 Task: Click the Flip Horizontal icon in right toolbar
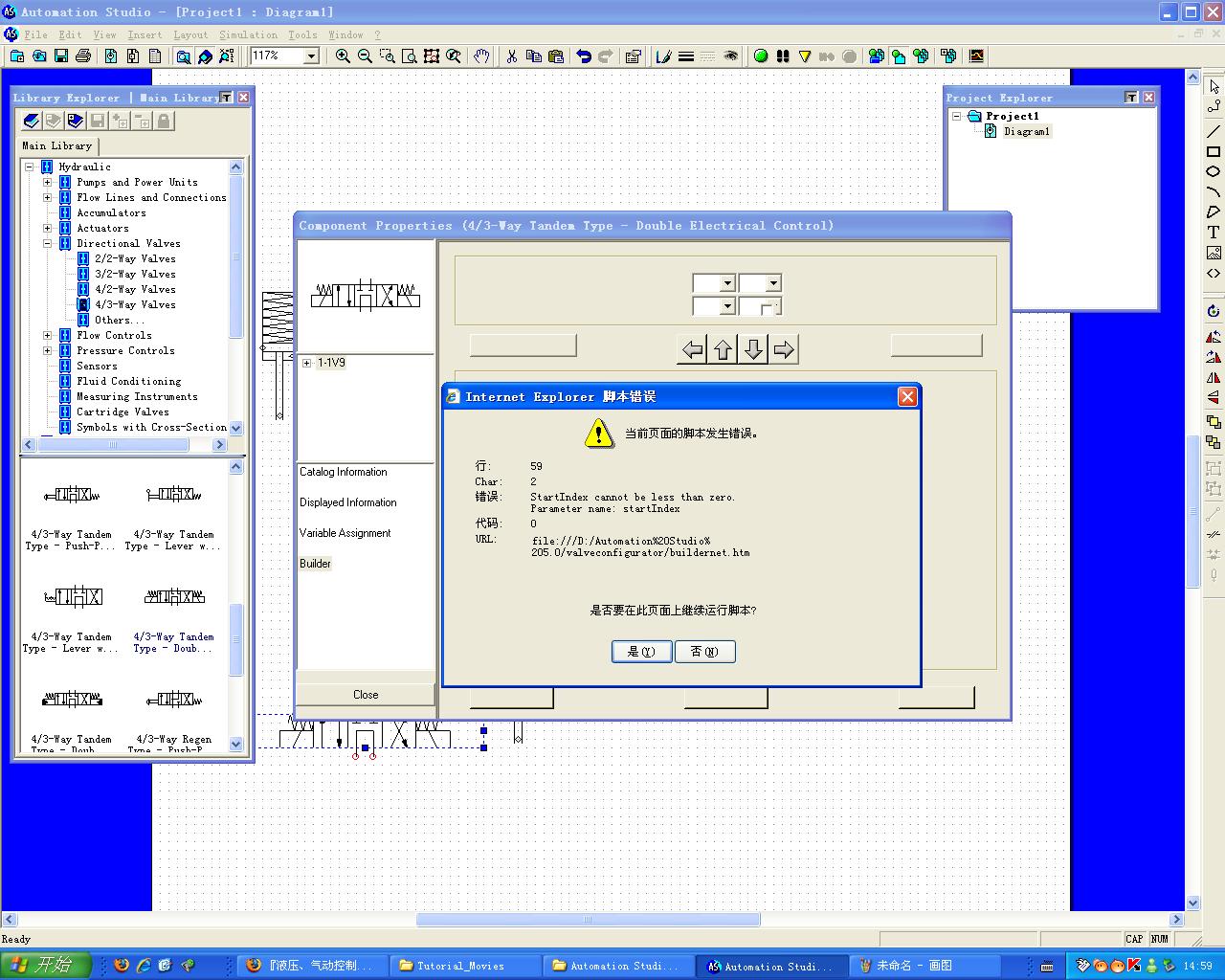click(1214, 377)
